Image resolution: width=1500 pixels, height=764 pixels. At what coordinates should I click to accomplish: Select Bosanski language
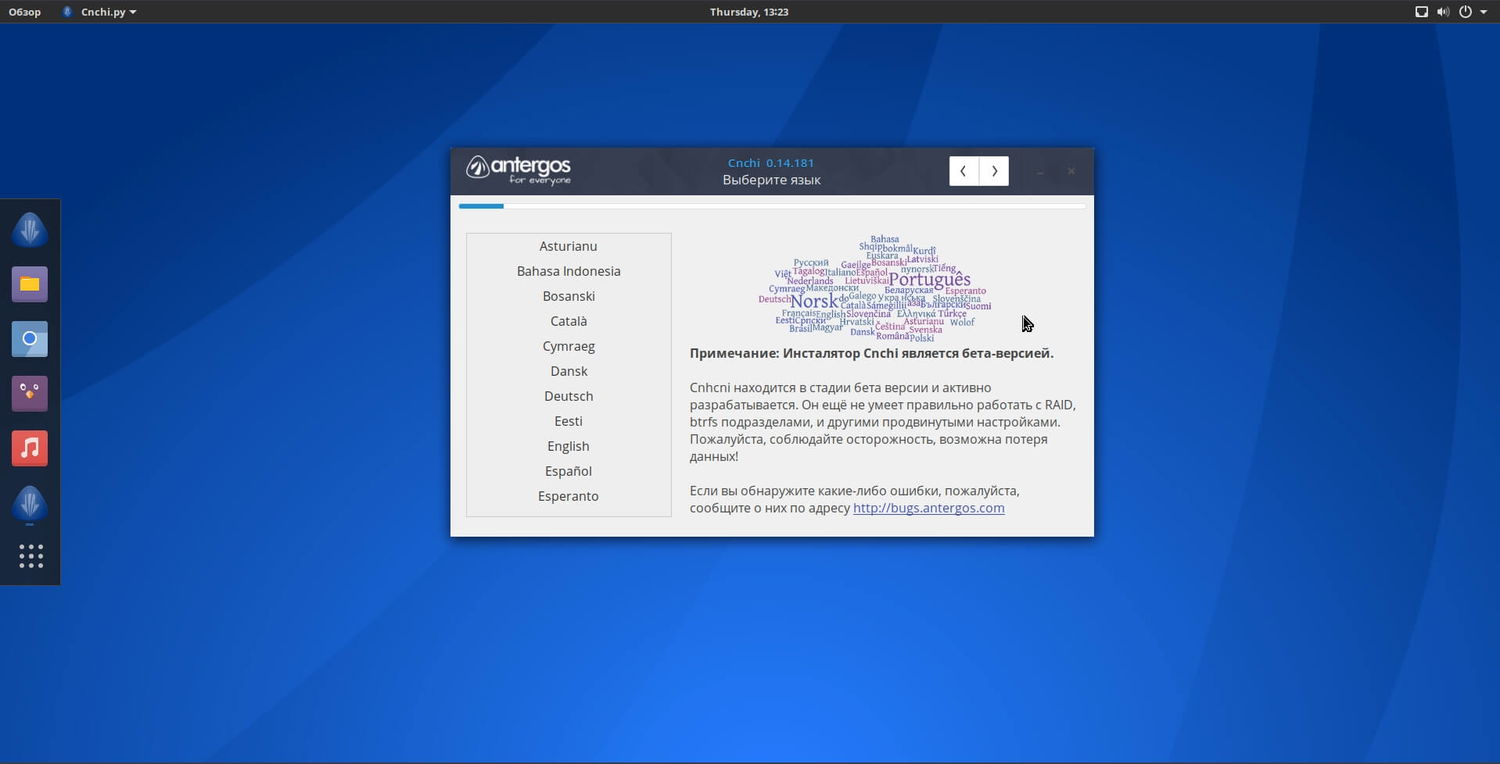pyautogui.click(x=568, y=296)
